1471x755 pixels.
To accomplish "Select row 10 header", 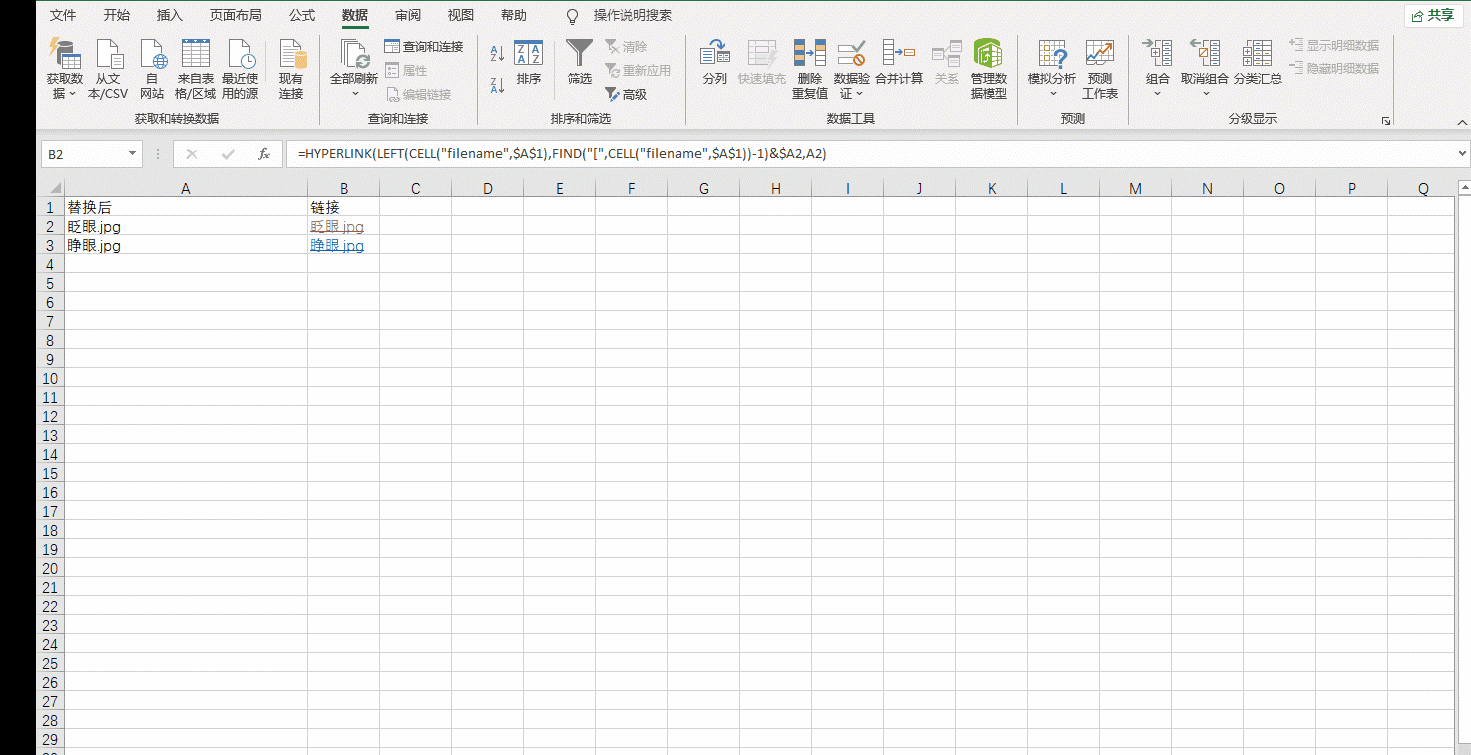I will [50, 379].
